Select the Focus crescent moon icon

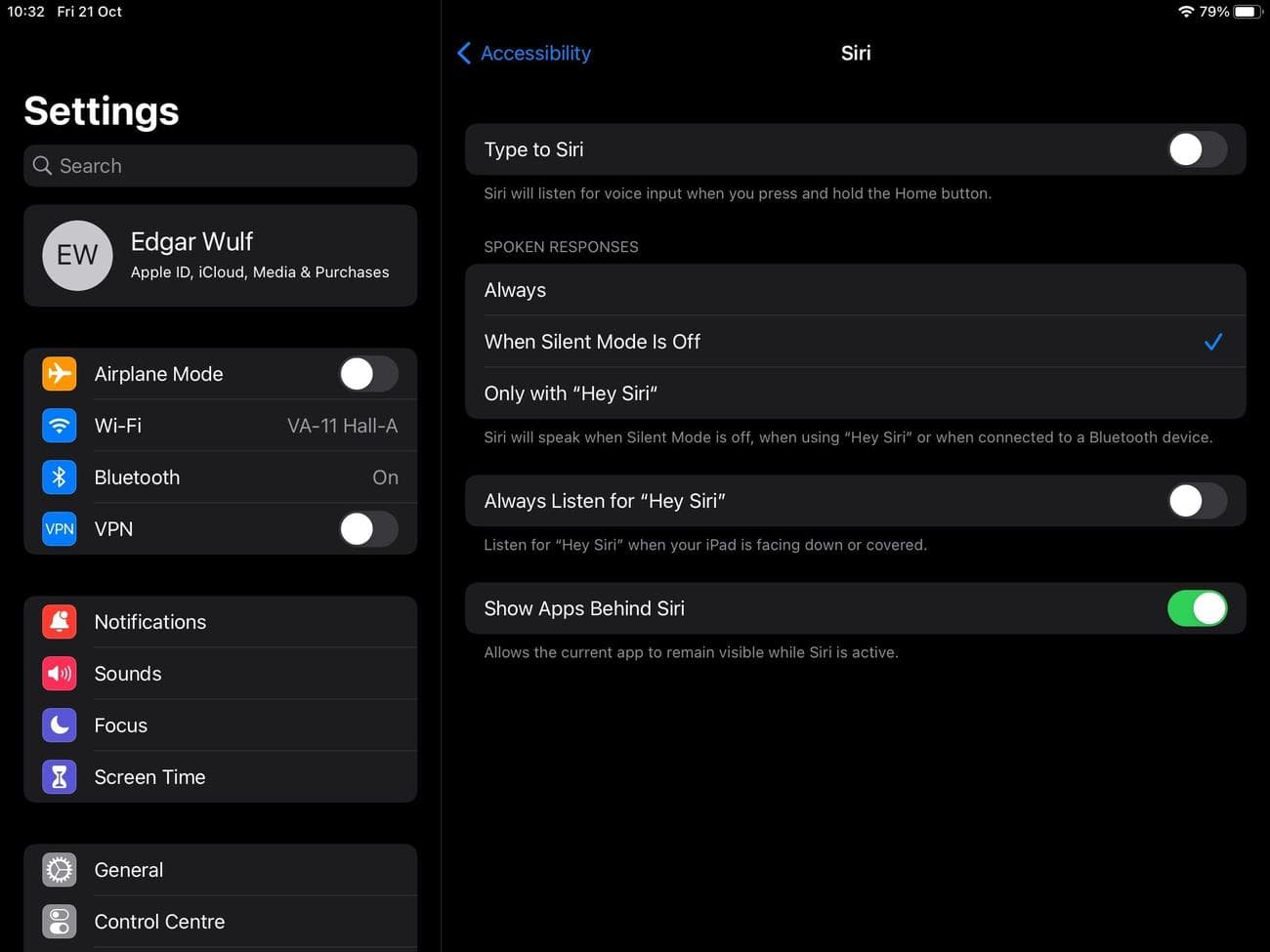[59, 724]
